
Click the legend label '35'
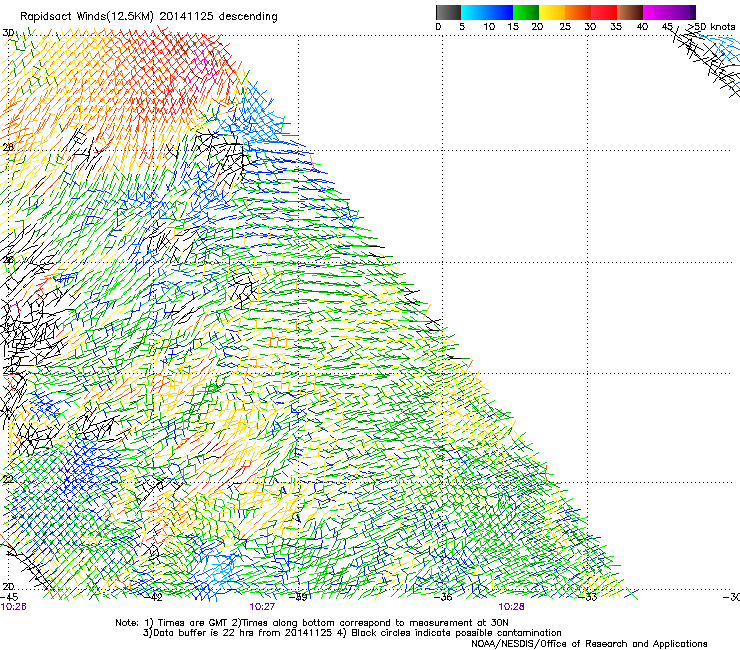(x=616, y=27)
